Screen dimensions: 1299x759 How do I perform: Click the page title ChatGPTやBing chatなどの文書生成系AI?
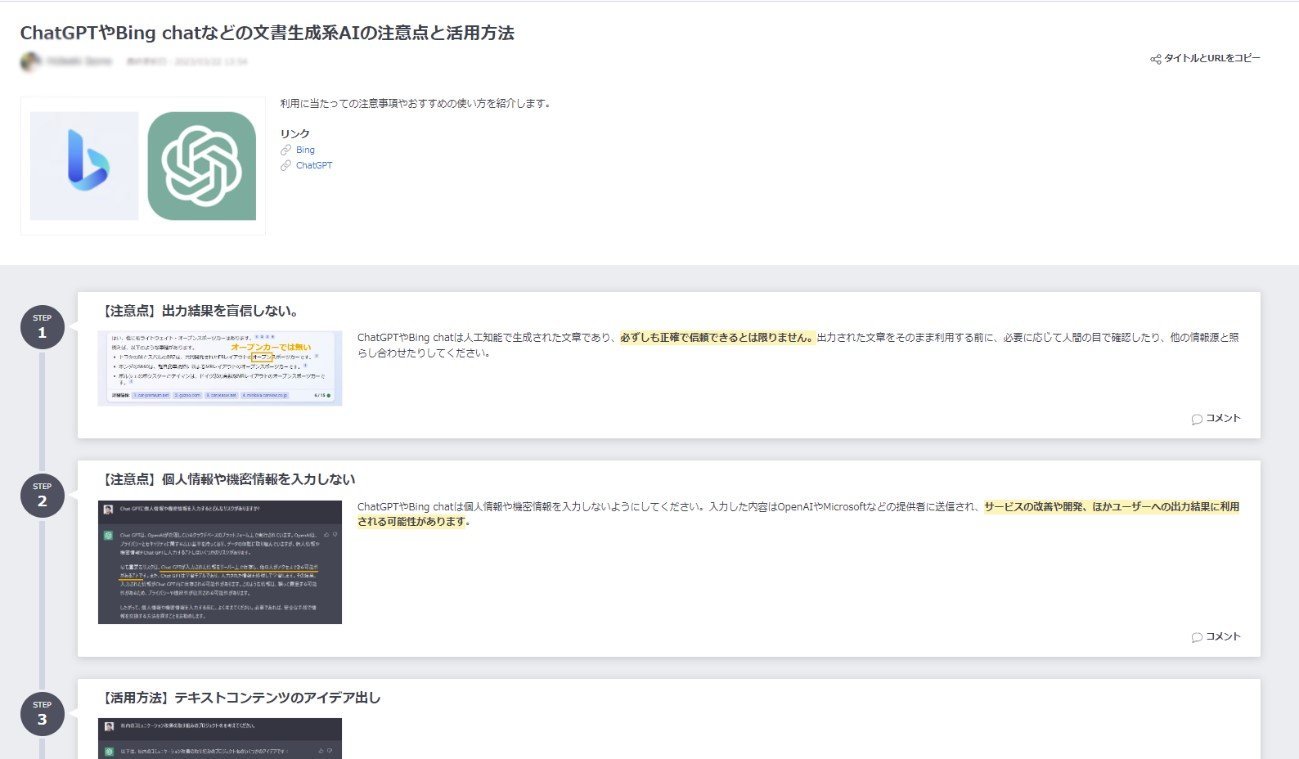pyautogui.click(x=267, y=33)
